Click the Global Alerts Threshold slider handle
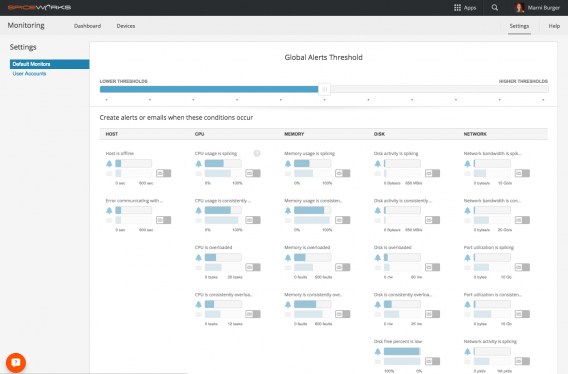 (324, 89)
